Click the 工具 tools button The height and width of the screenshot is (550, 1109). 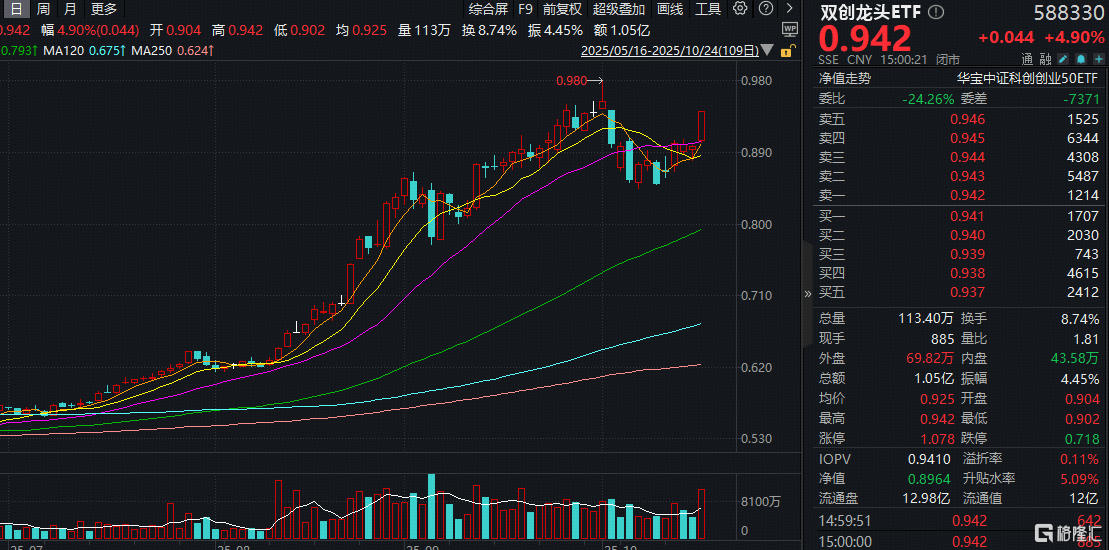click(x=707, y=9)
